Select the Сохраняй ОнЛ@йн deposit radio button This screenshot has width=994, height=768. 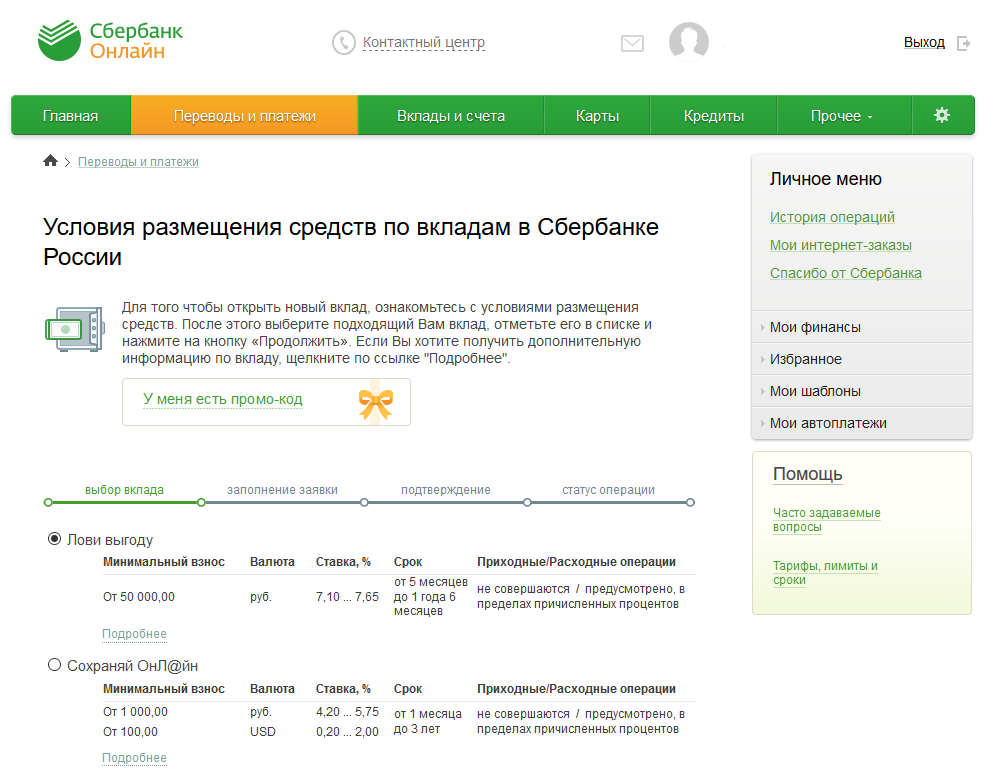tap(55, 665)
